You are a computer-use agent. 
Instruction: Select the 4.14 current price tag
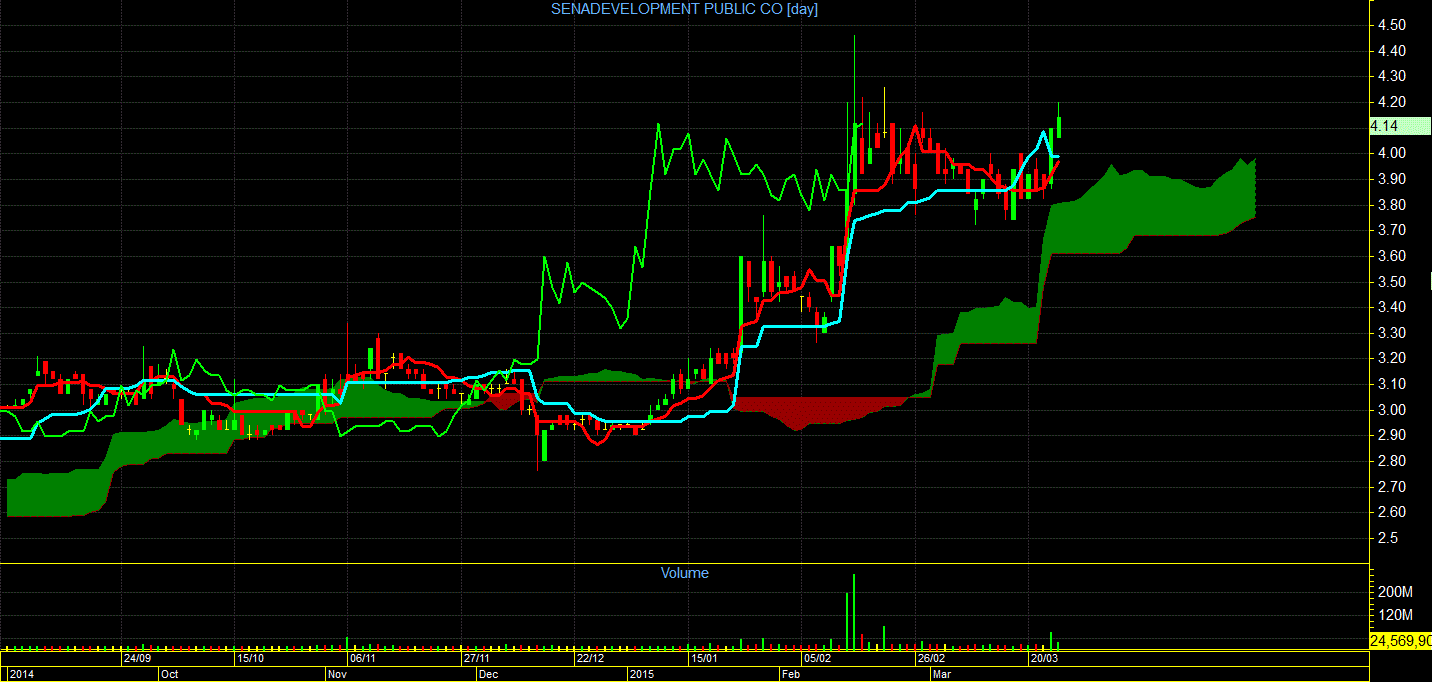[x=1400, y=126]
